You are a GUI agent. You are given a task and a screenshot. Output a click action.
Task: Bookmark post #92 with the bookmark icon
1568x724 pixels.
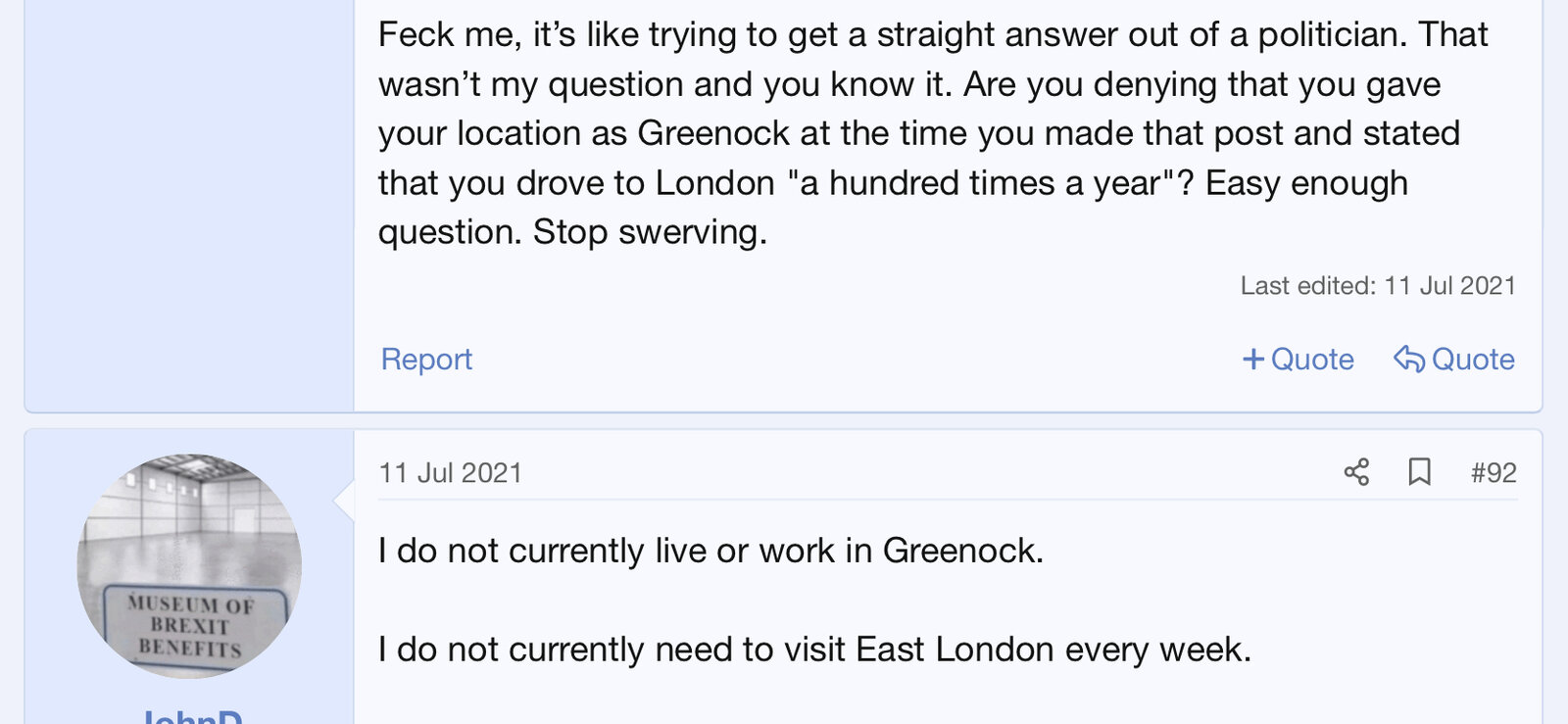[1419, 473]
